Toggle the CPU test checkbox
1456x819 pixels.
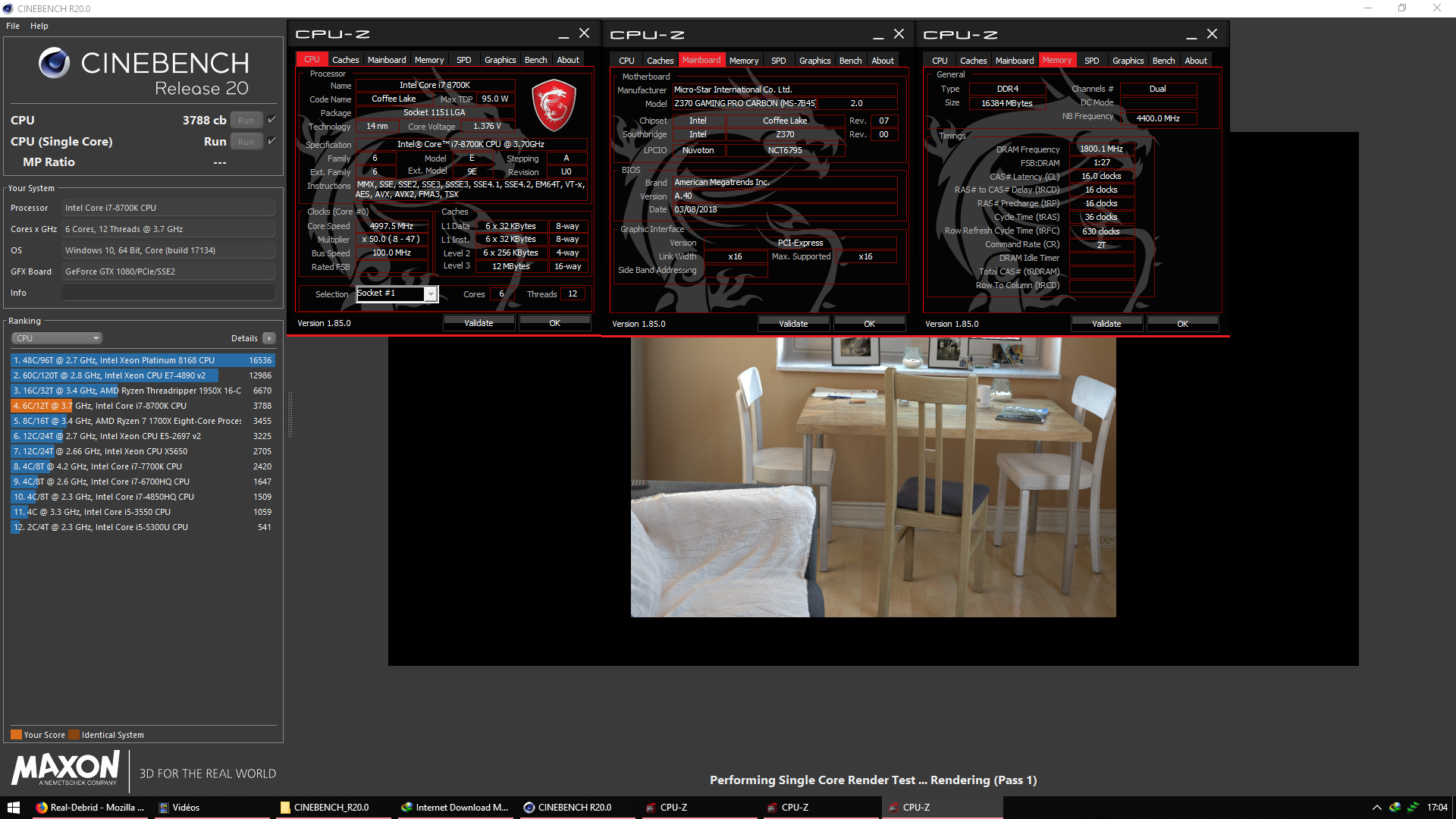[x=271, y=120]
